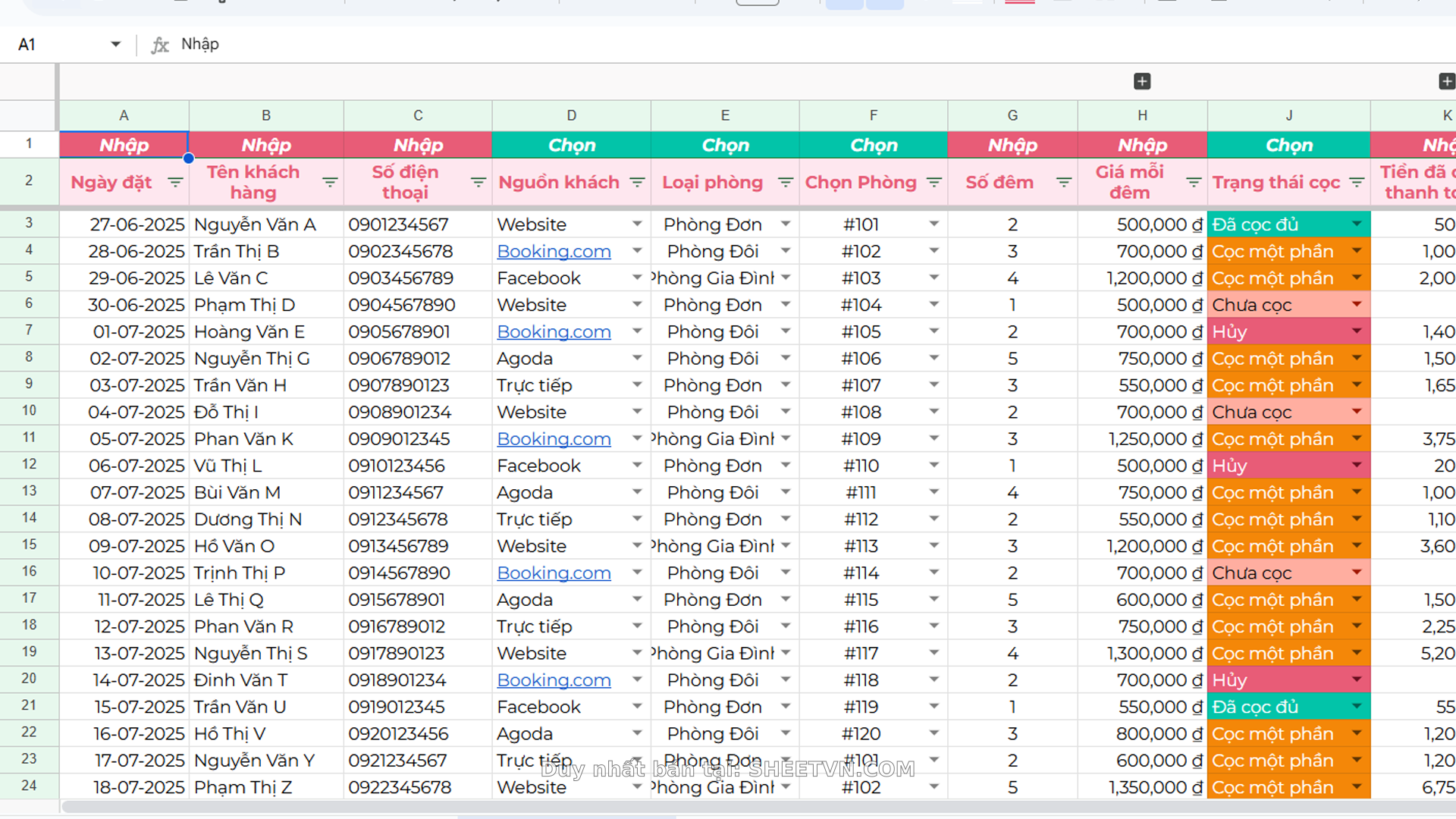
Task: Open filter for Số đêm column
Action: pos(1064,183)
